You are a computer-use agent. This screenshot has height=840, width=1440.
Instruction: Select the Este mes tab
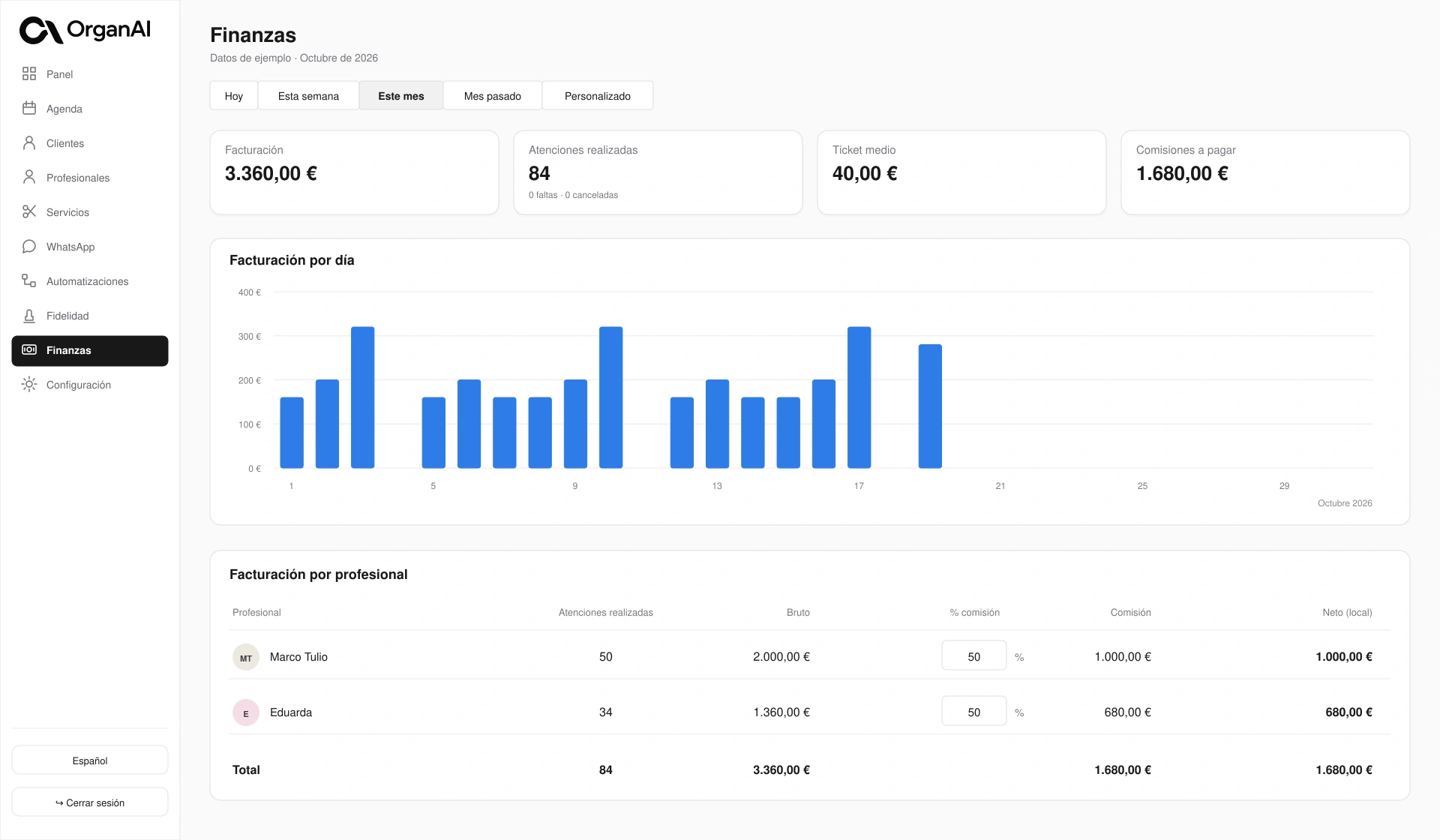pos(401,96)
